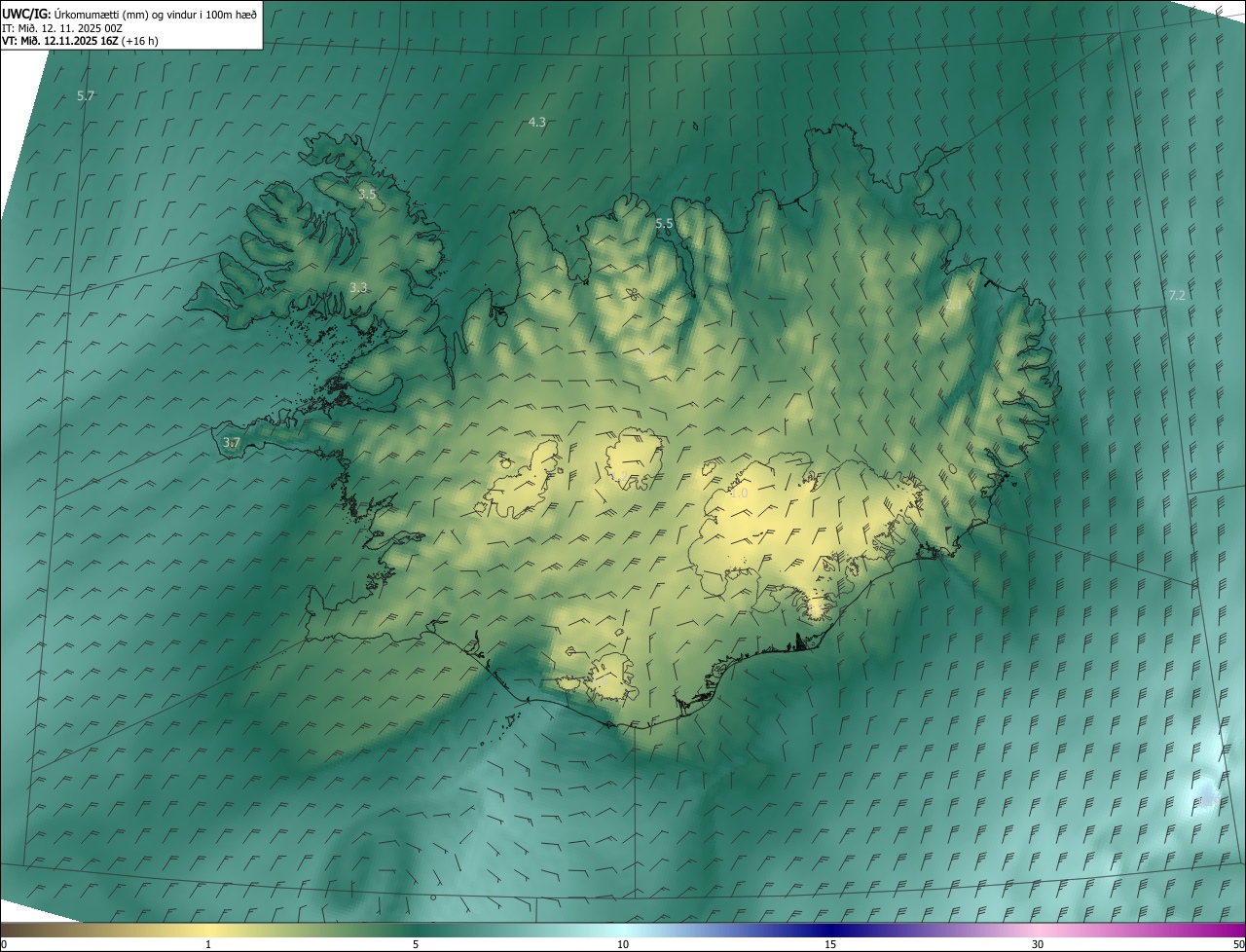Click the 3.3 value label on the map
The image size is (1246, 952).
358,287
